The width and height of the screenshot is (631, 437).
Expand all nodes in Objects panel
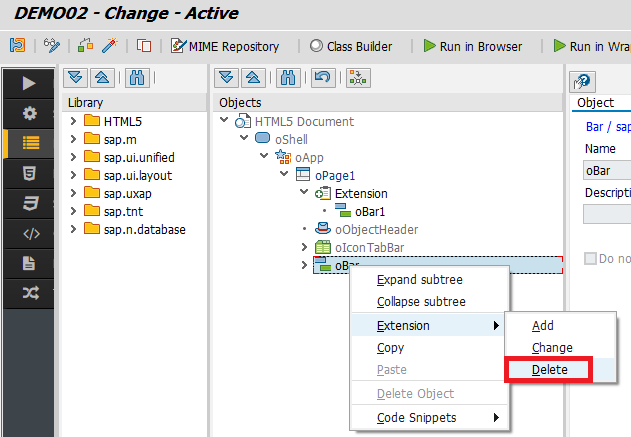pyautogui.click(x=227, y=78)
